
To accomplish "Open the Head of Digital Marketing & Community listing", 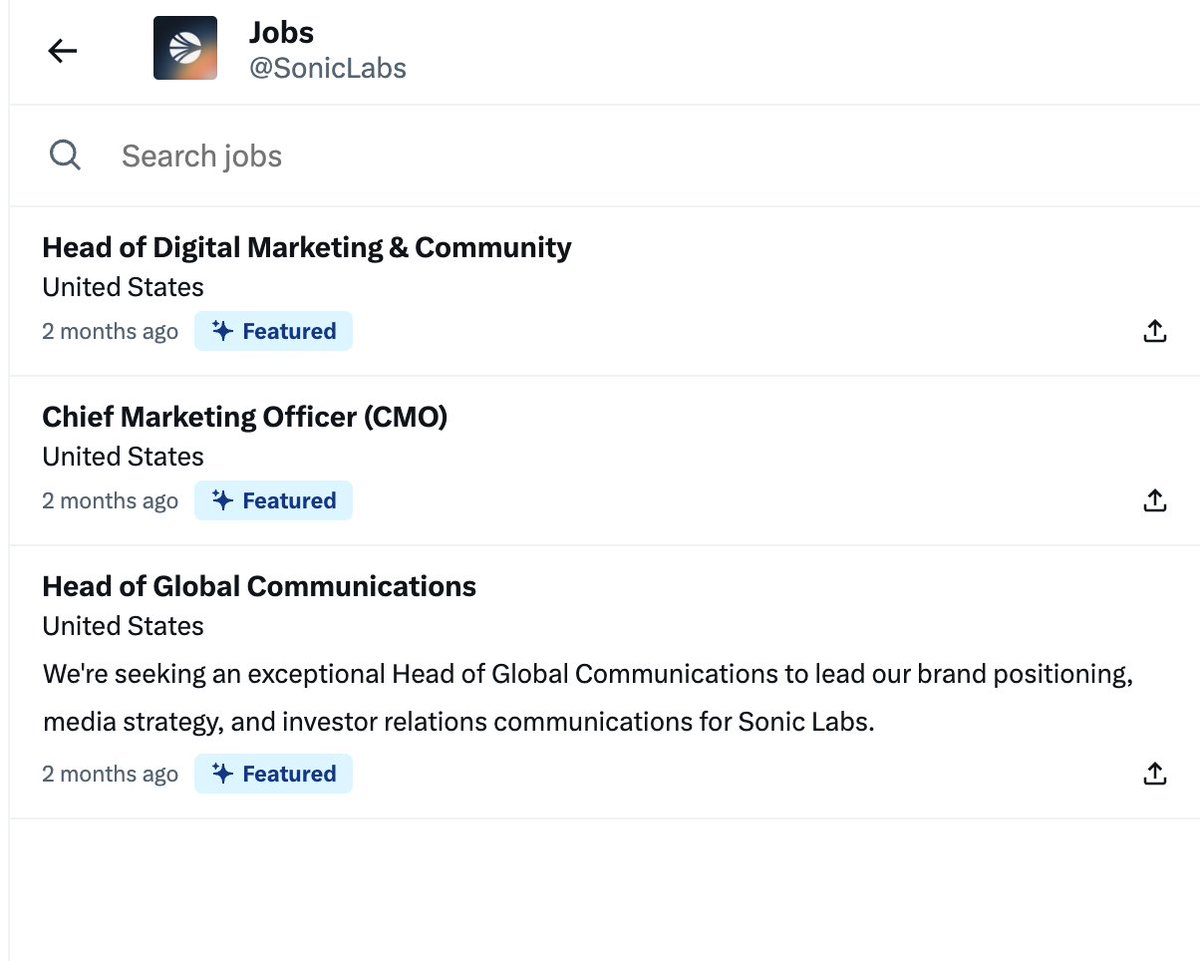I will click(306, 246).
